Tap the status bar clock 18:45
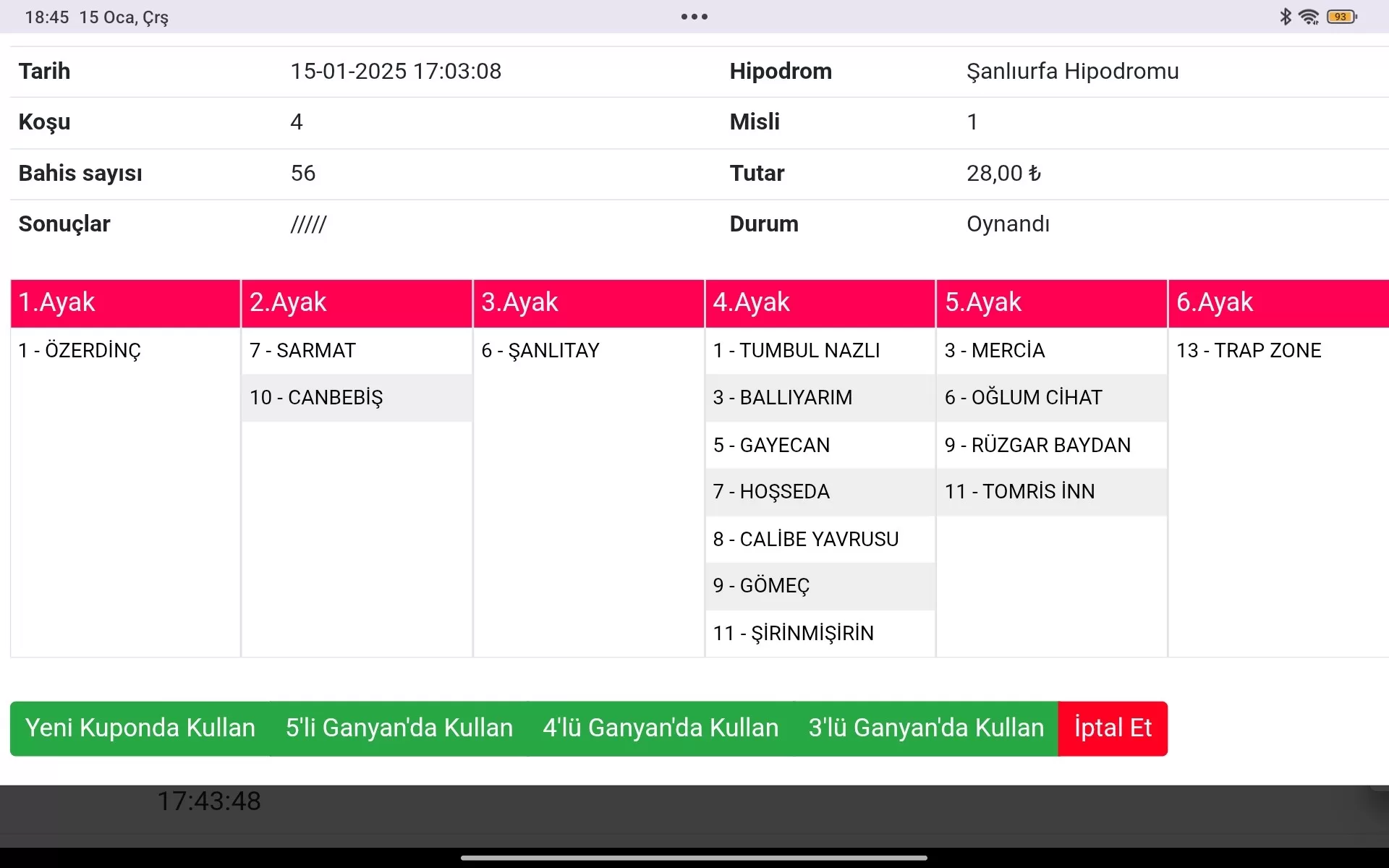Viewport: 1389px width, 868px height. 47,17
